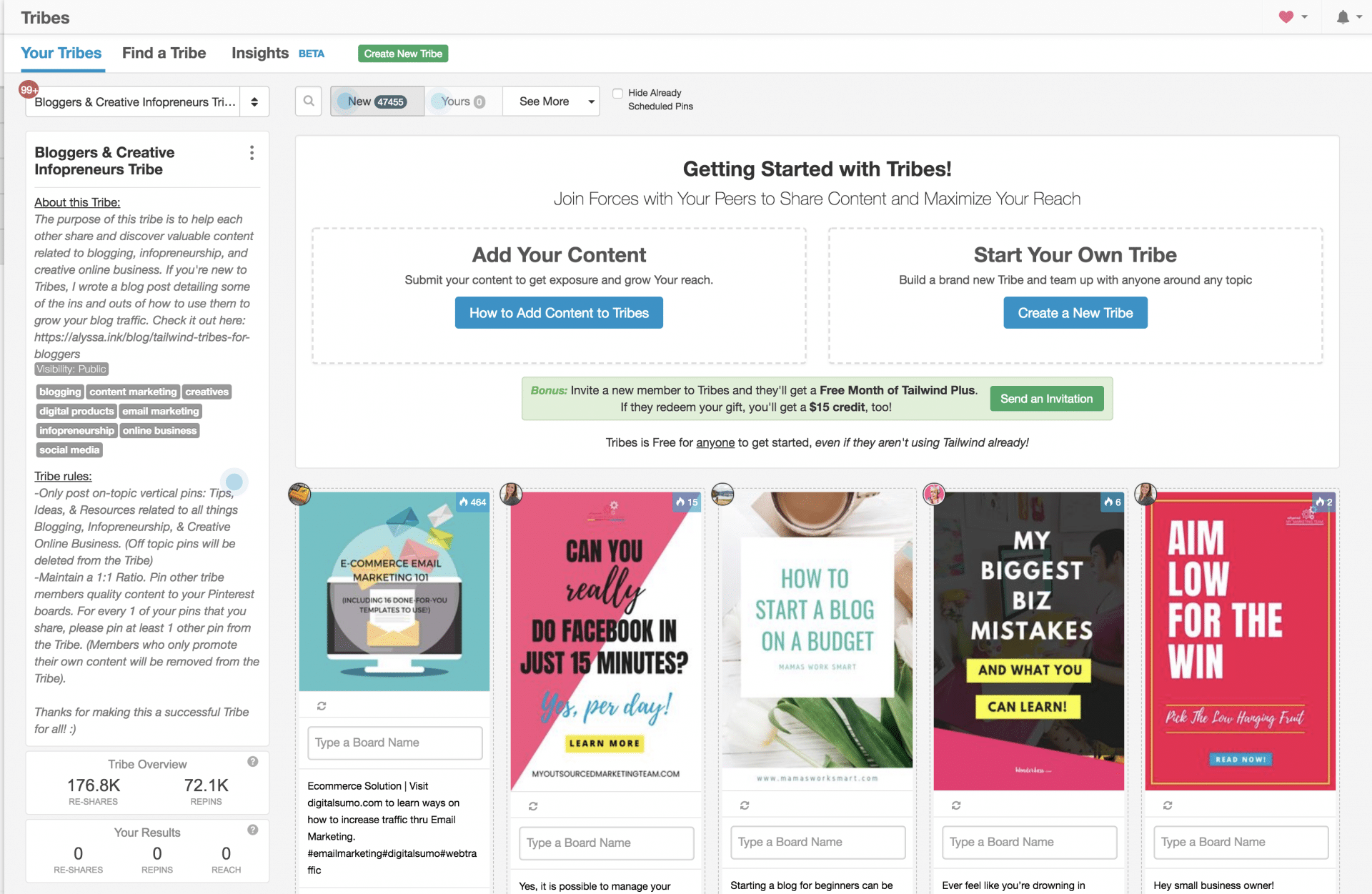This screenshot has height=894, width=1372.
Task: Click the 72.1K repins value
Action: click(207, 785)
